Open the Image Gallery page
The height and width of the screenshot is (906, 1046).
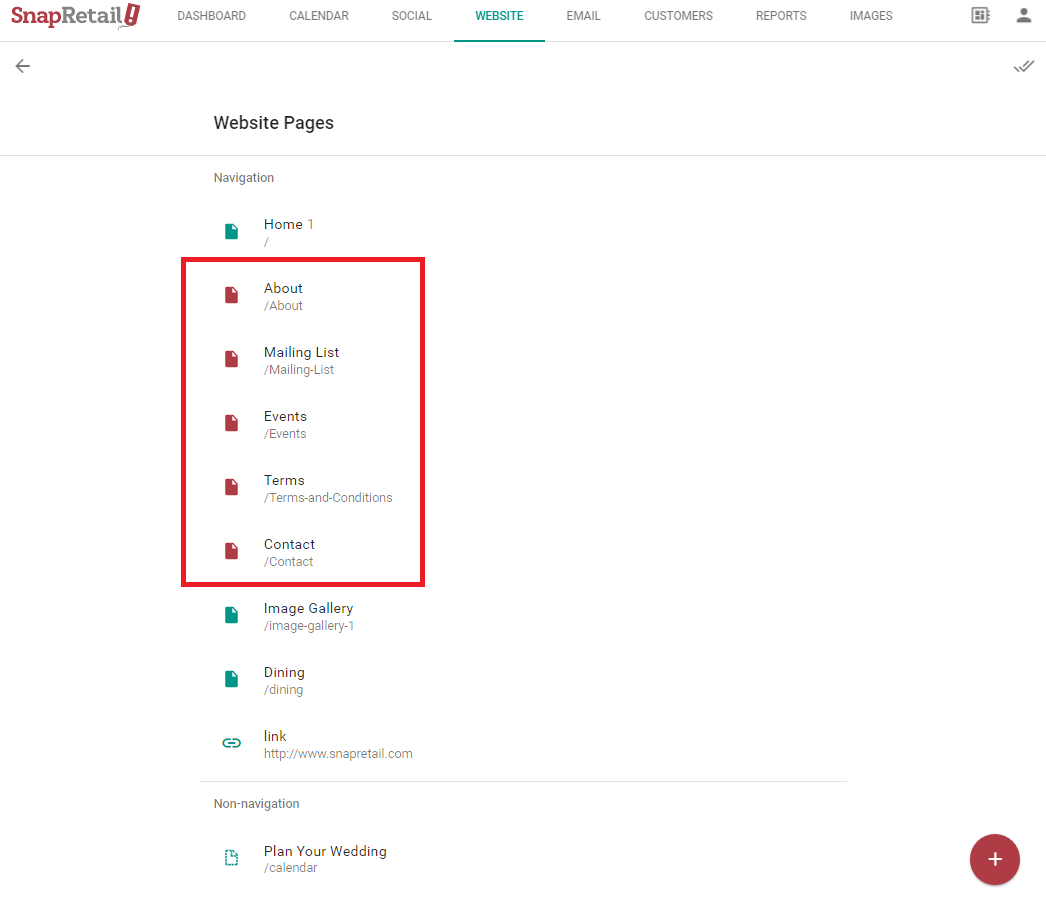point(308,616)
